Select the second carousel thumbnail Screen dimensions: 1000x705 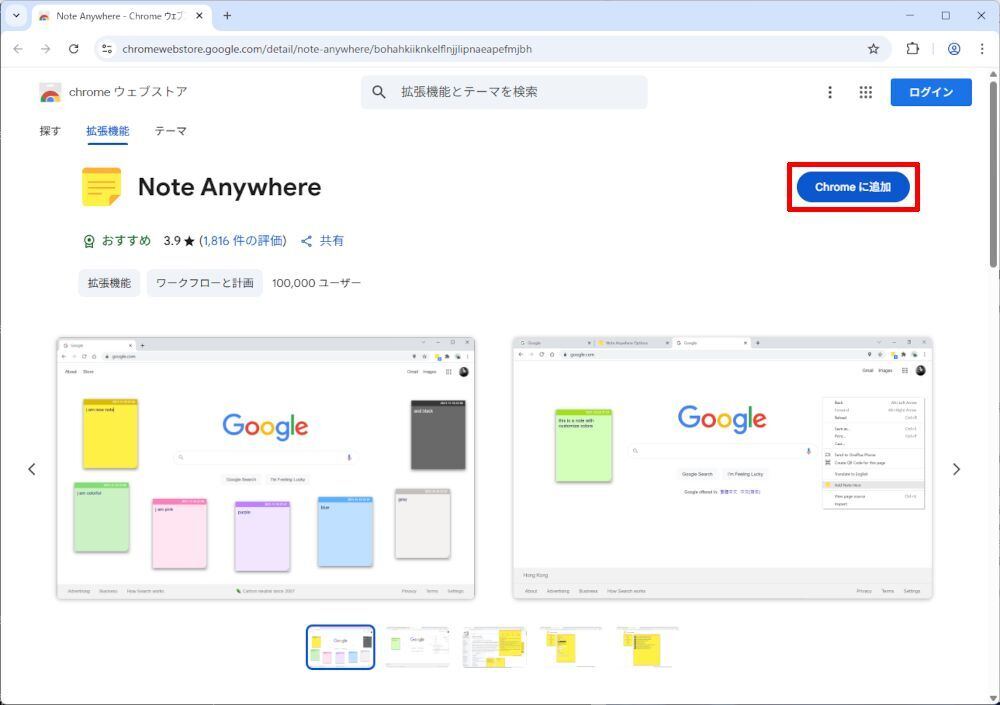coord(418,647)
